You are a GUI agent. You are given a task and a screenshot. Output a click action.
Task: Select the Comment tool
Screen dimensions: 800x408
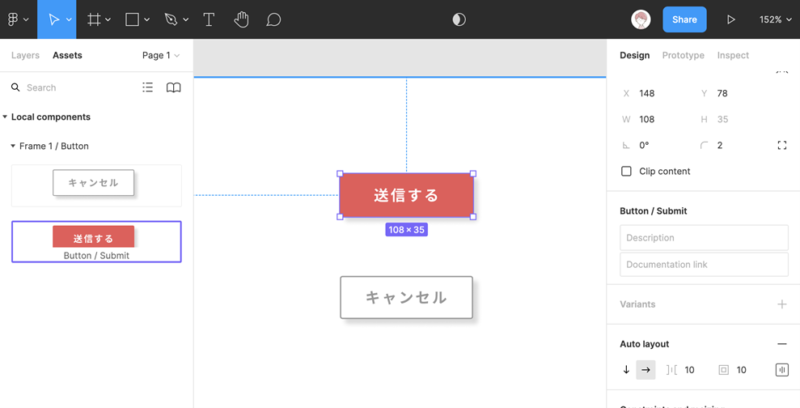tap(273, 19)
